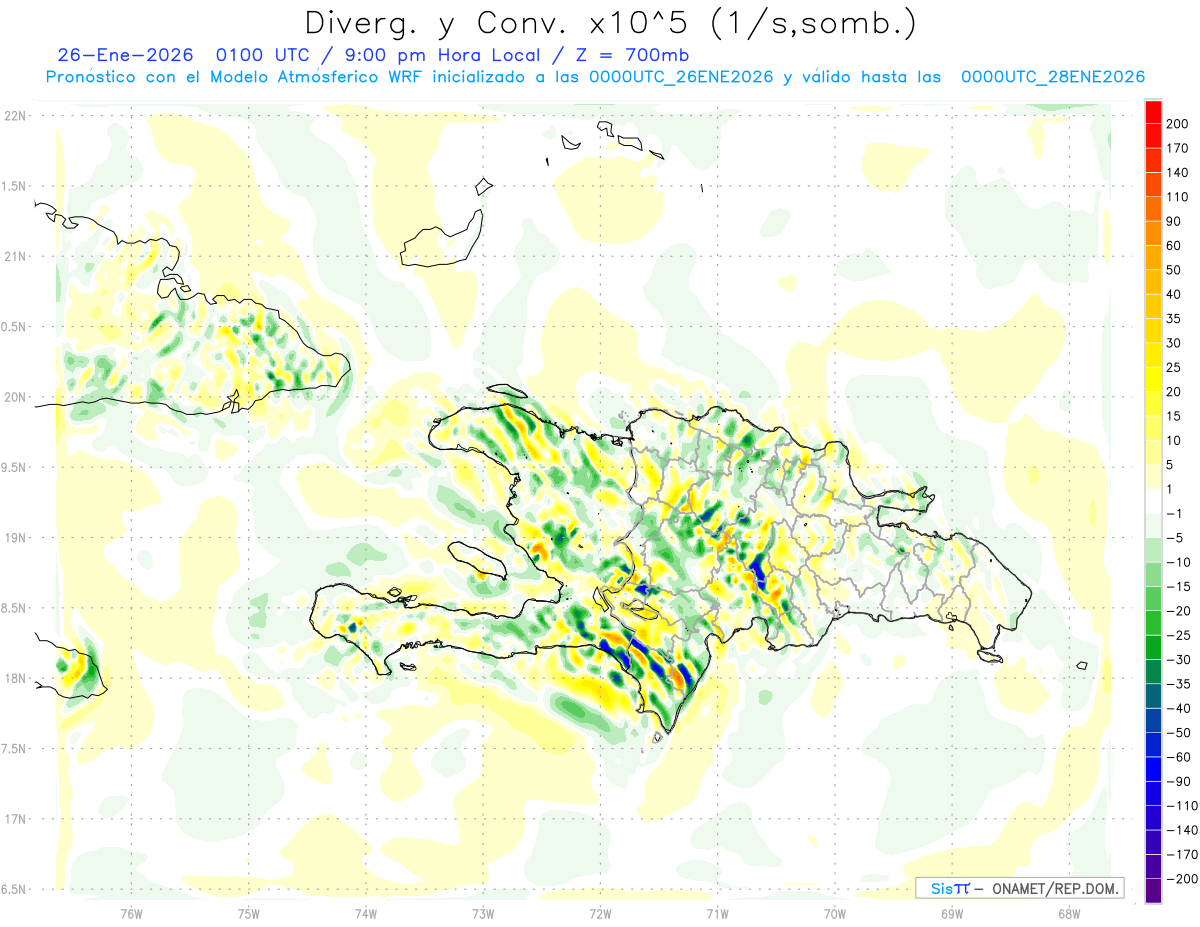
Task: Select the 1.5N latitude label
Action: pos(14,186)
